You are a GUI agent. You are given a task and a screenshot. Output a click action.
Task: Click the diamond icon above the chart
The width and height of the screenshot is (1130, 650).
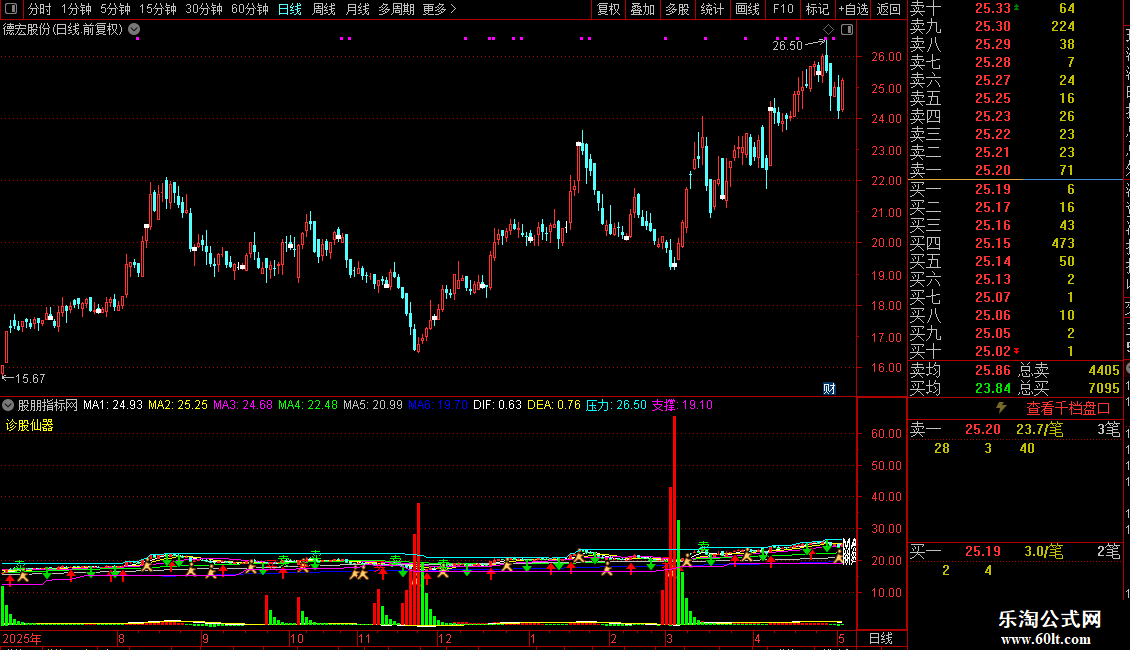coord(829,30)
